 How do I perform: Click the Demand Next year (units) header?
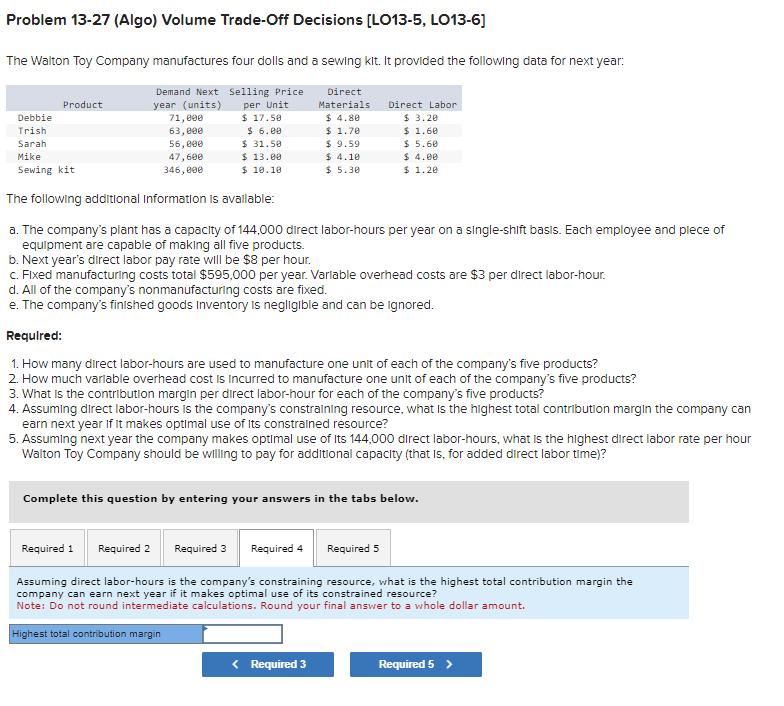(x=187, y=98)
